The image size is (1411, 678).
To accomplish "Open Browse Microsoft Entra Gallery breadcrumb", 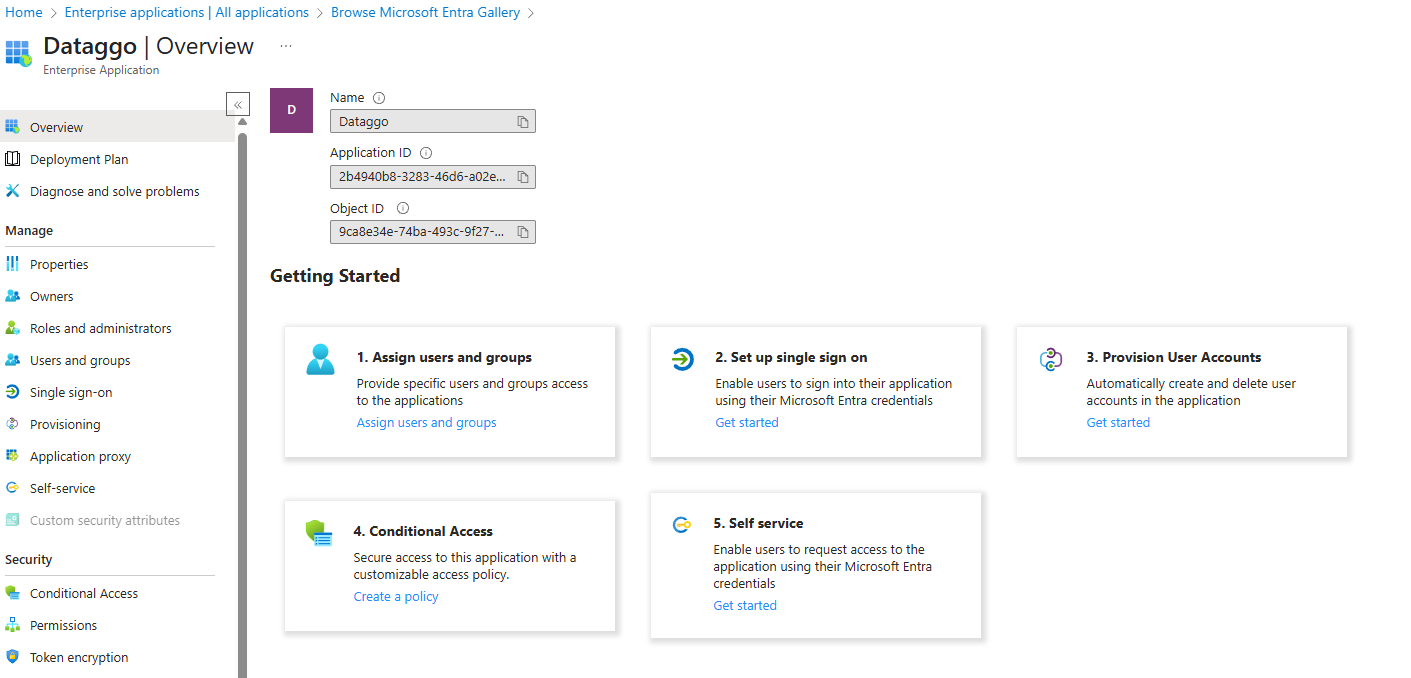I will click(x=424, y=12).
